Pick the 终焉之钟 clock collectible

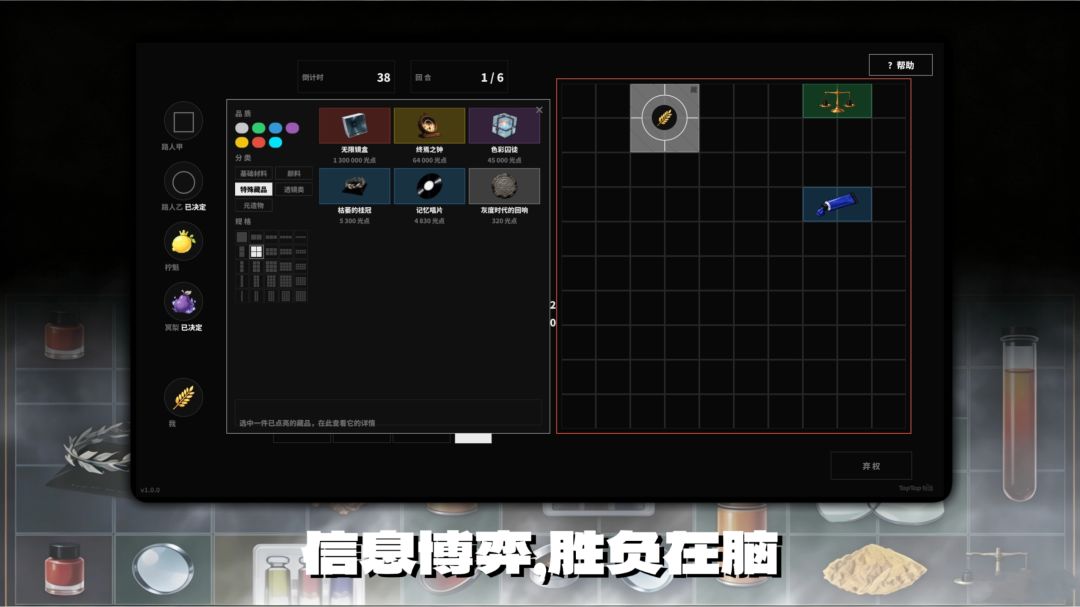coord(429,125)
